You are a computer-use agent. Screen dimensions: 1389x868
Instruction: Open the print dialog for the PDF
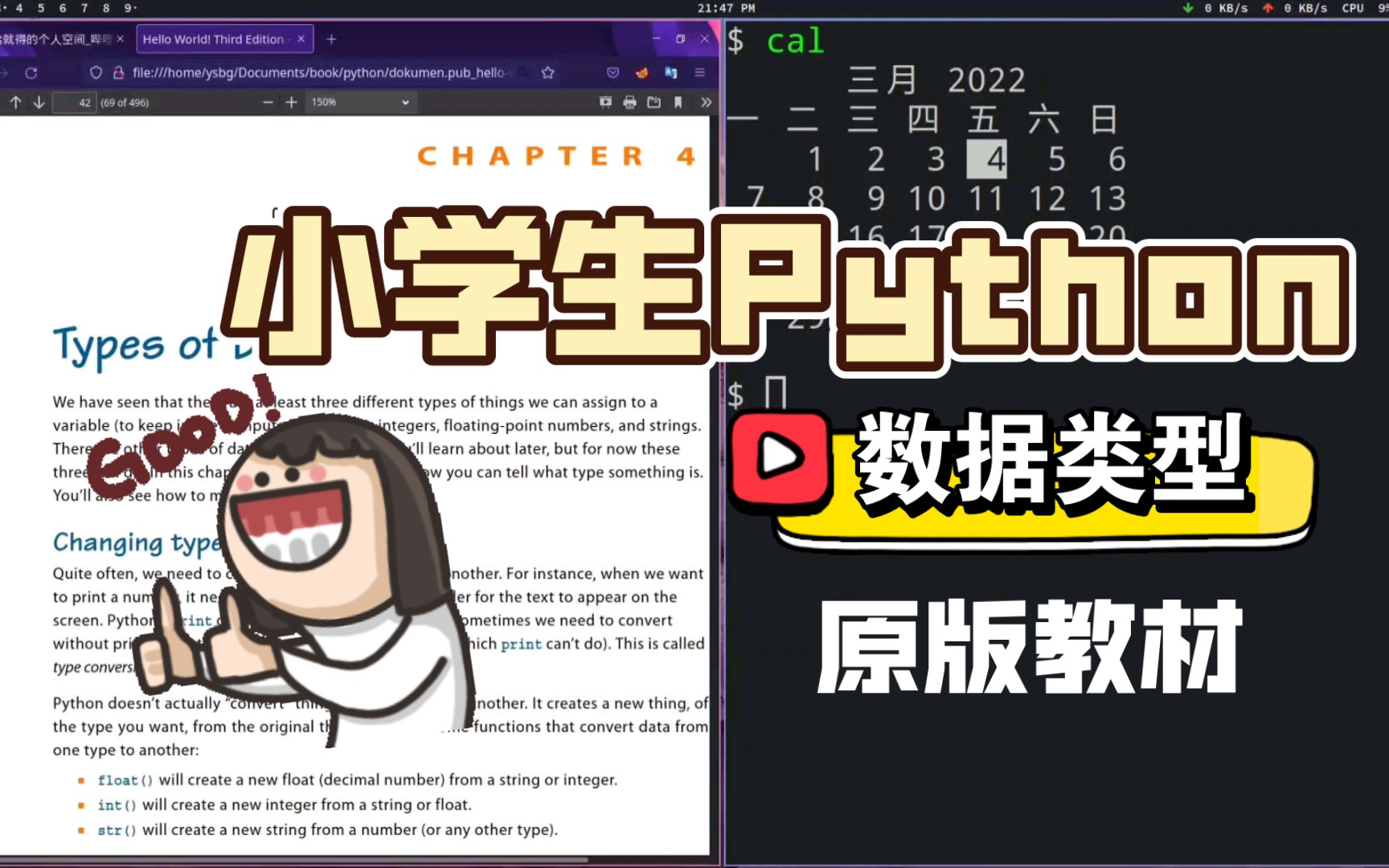click(x=629, y=102)
